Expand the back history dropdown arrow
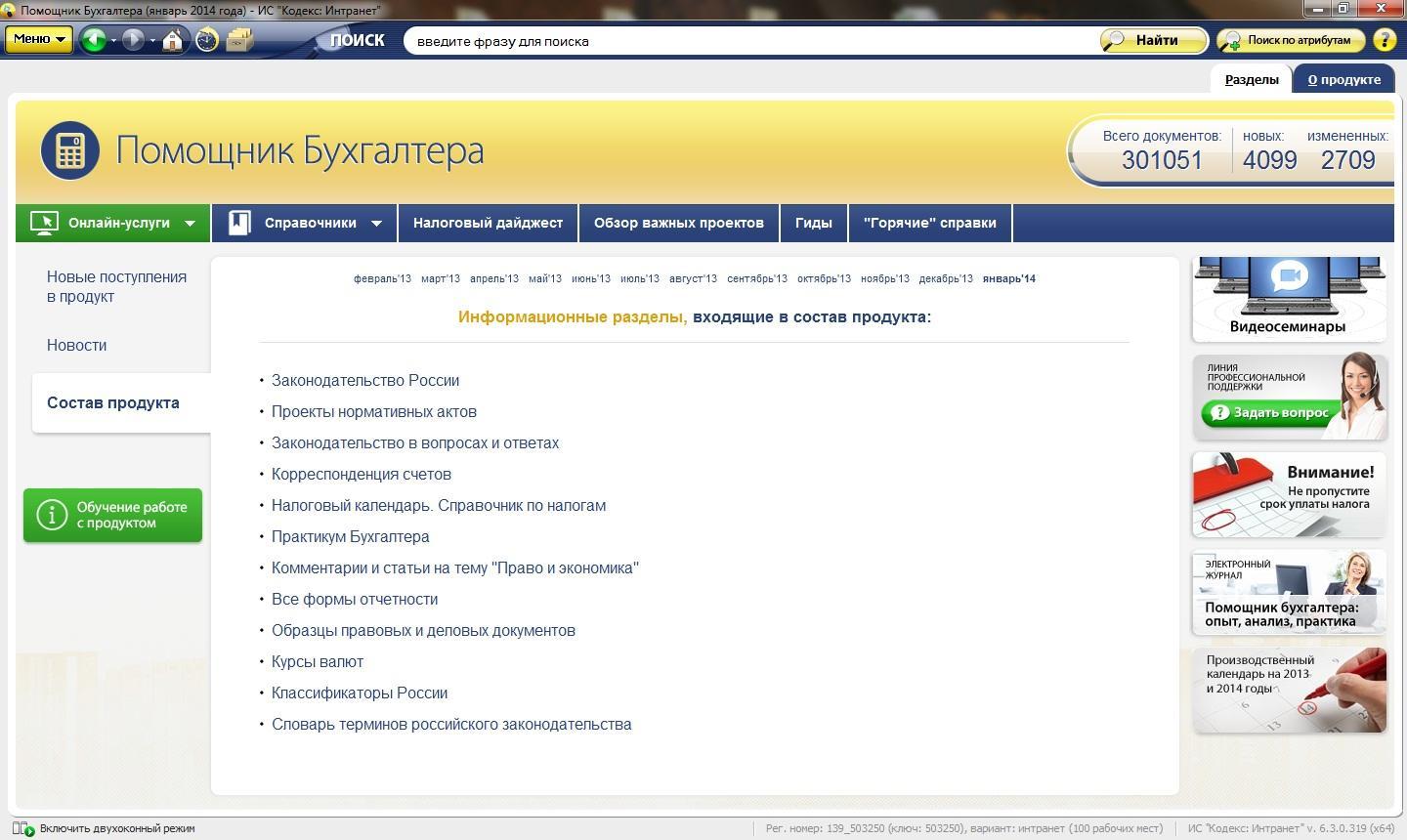 [x=113, y=40]
